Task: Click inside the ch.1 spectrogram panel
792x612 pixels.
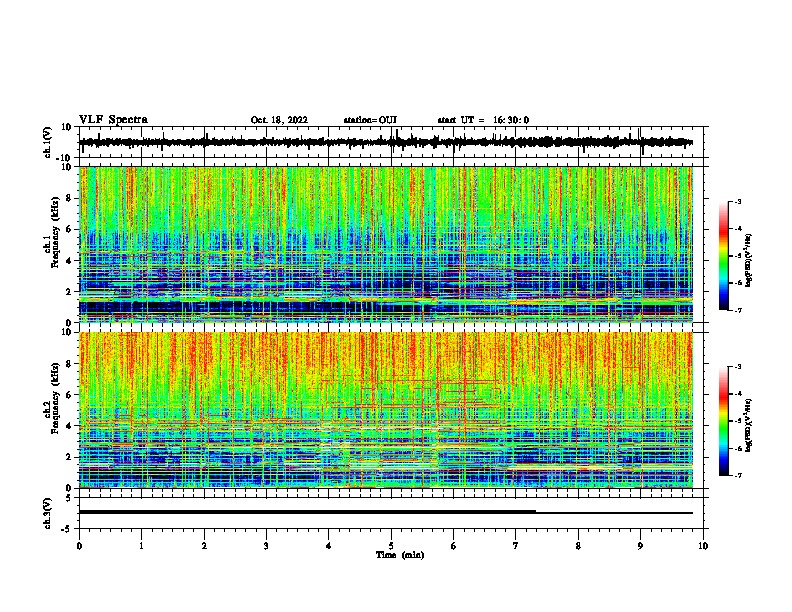Action: point(386,244)
